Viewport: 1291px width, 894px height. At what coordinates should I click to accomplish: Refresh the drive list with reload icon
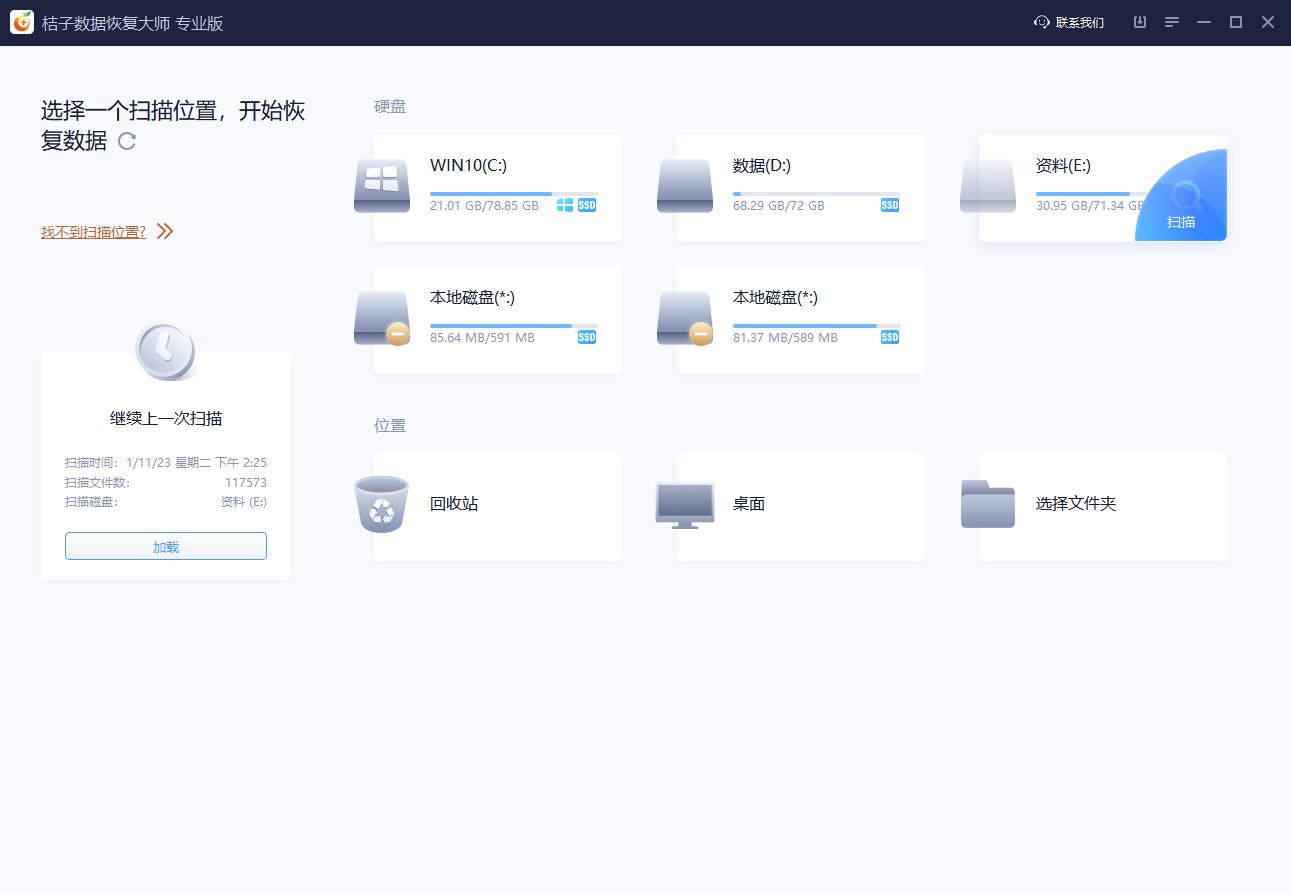(127, 141)
